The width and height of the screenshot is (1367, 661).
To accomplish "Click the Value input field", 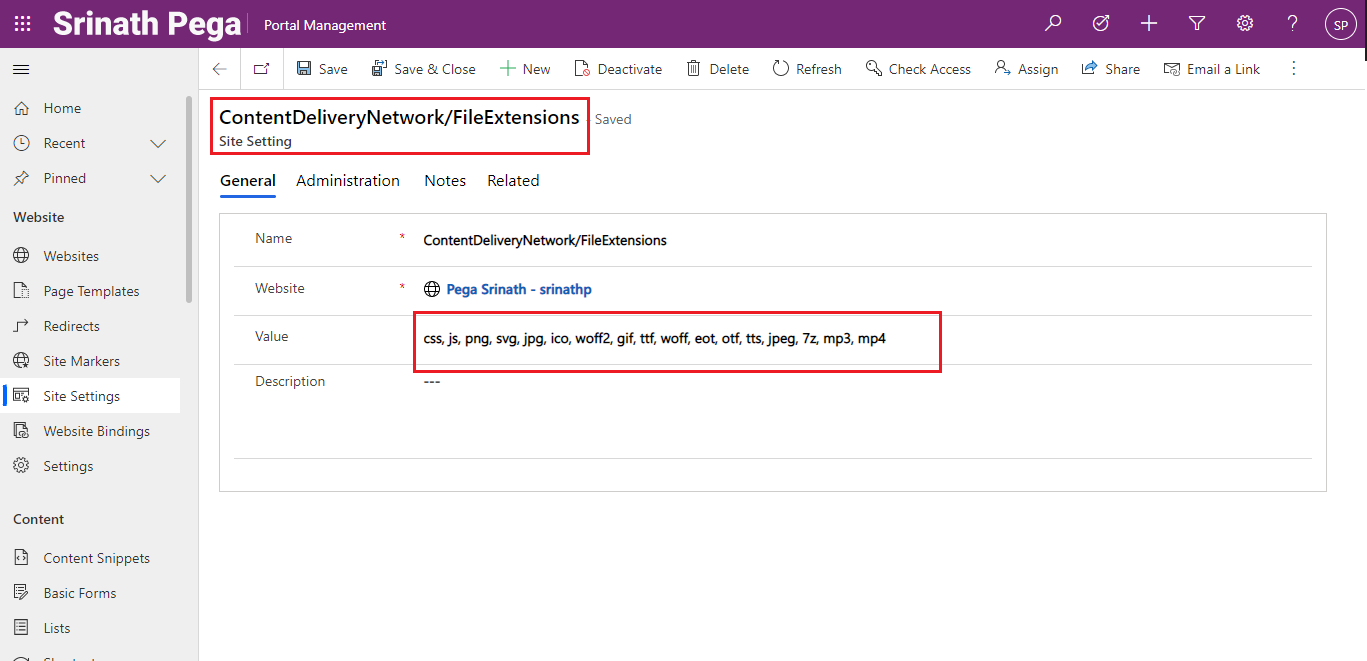I will [677, 339].
